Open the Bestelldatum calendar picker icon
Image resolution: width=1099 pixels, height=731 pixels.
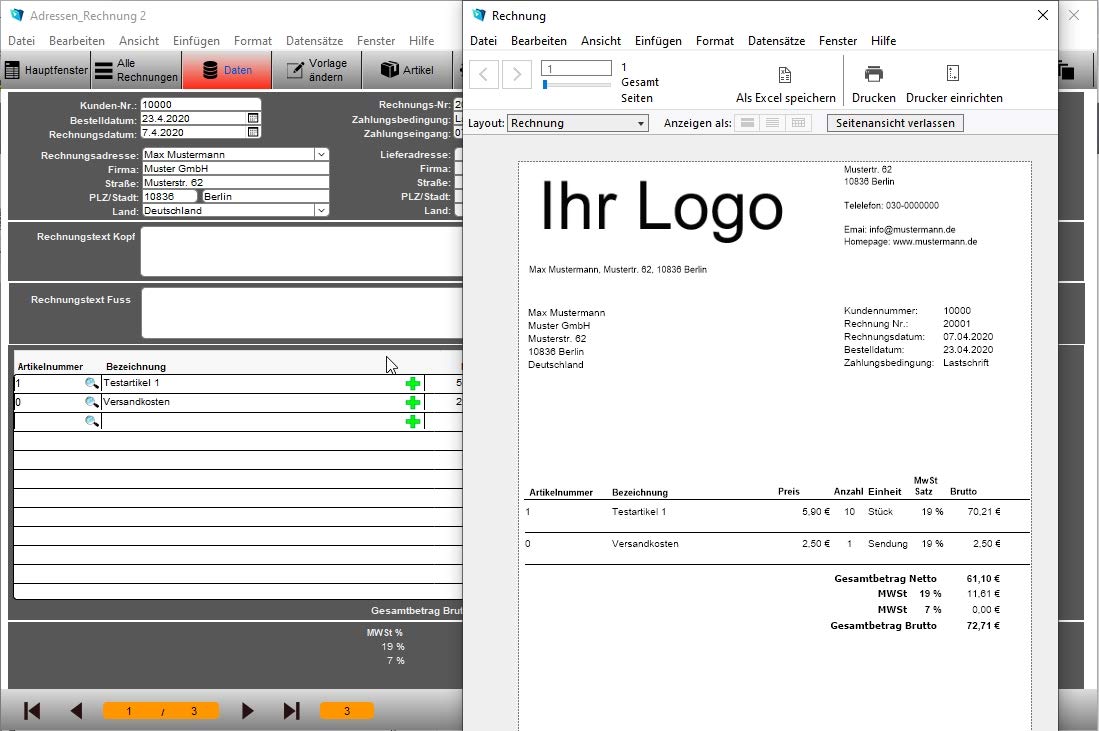[x=253, y=118]
